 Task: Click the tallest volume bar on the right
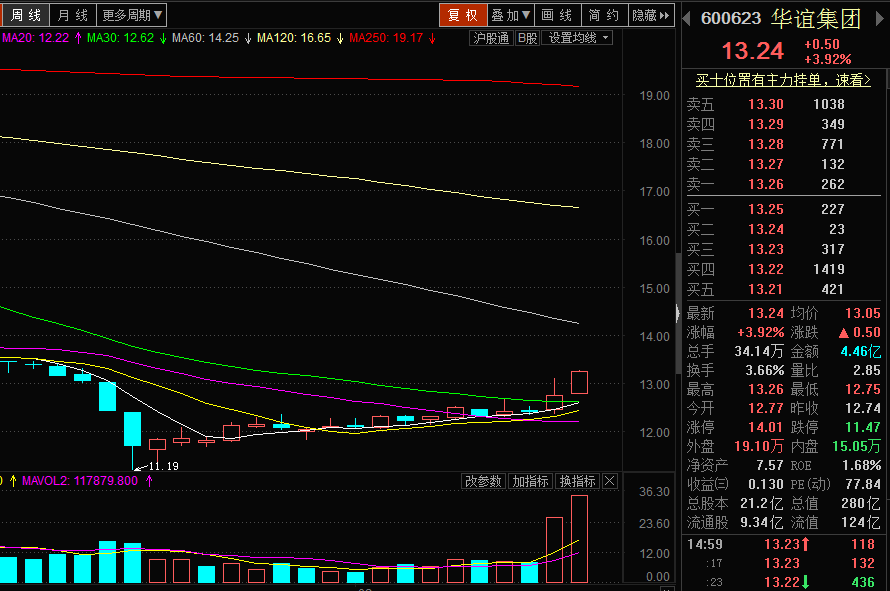tap(579, 538)
